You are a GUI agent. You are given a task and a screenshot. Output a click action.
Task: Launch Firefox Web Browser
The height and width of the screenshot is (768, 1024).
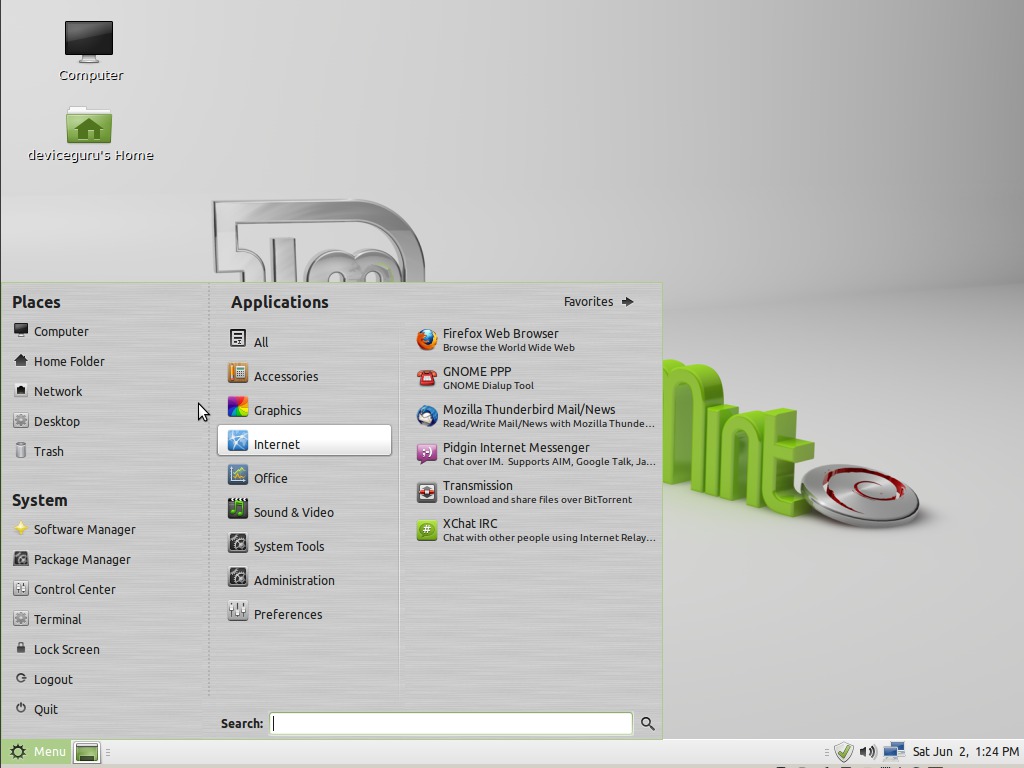pyautogui.click(x=536, y=340)
